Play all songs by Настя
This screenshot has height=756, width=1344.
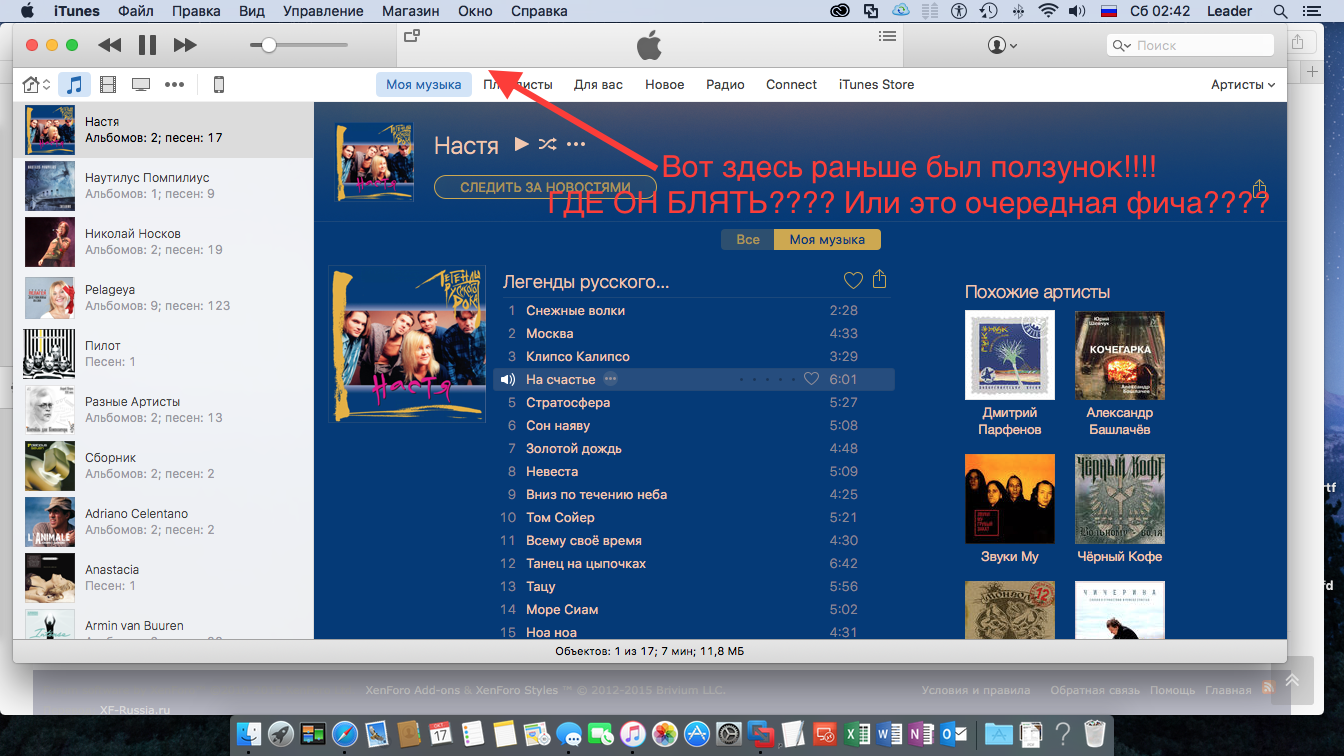pyautogui.click(x=521, y=144)
